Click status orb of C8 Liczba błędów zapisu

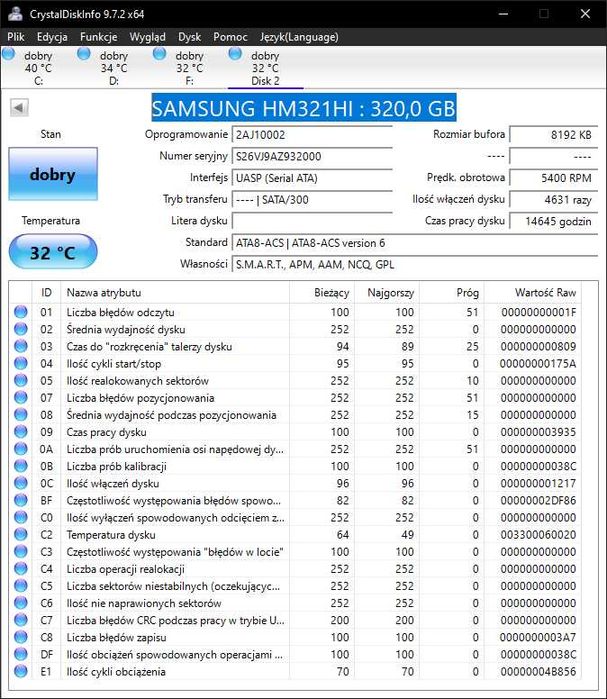21,637
